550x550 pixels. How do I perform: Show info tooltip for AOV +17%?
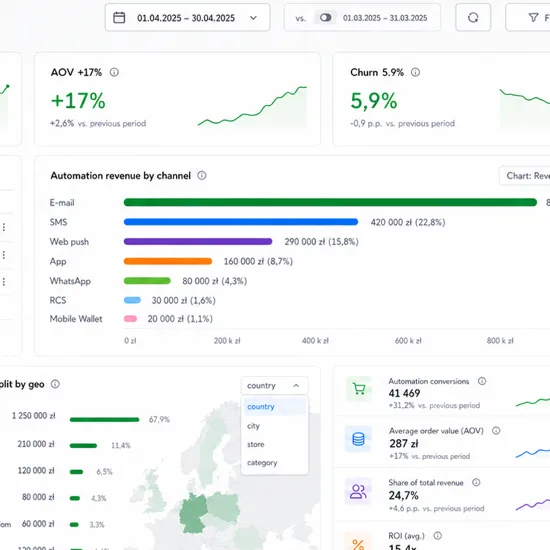114,72
